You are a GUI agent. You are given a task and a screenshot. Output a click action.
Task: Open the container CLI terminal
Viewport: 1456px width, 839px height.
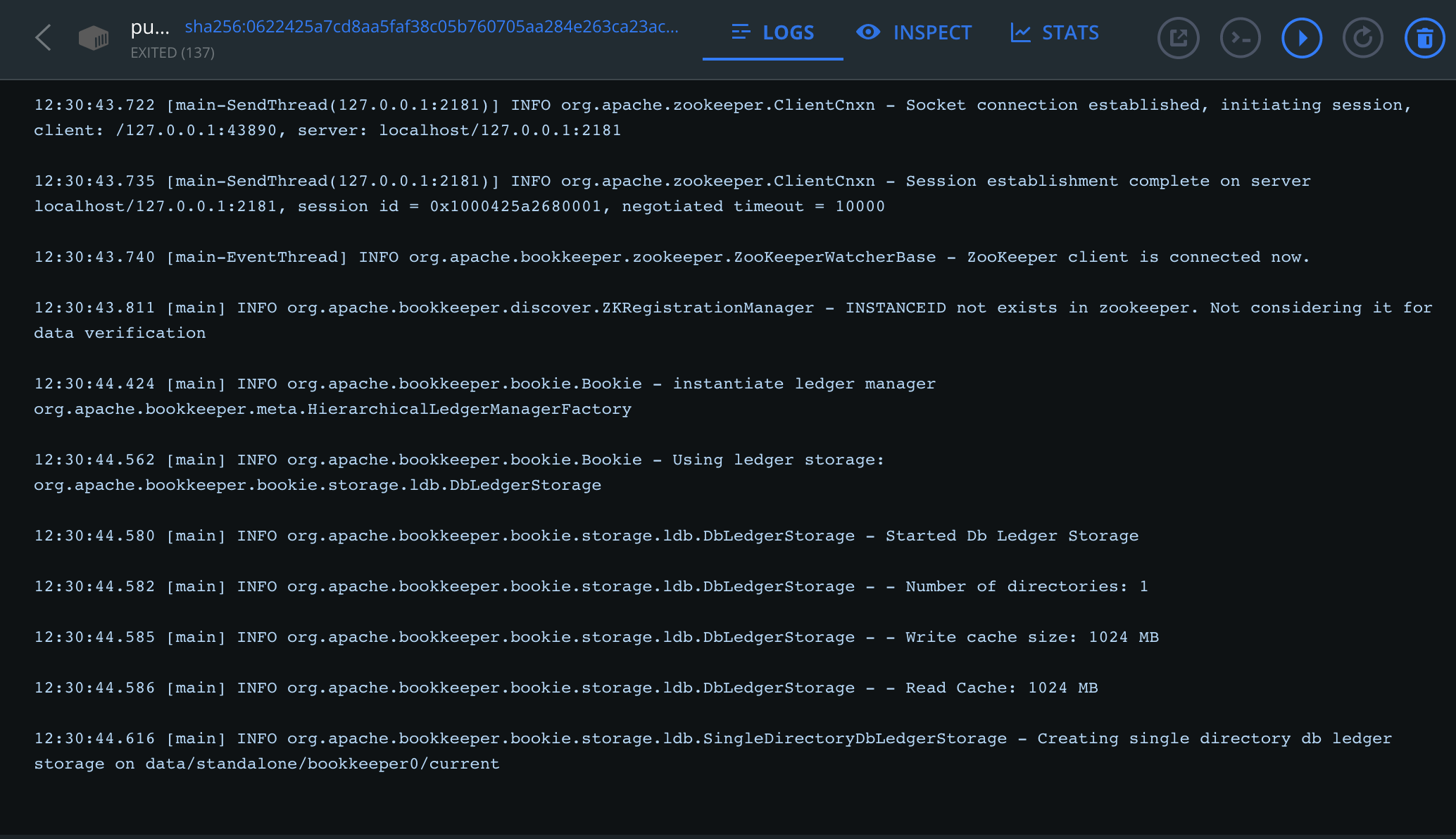1240,38
